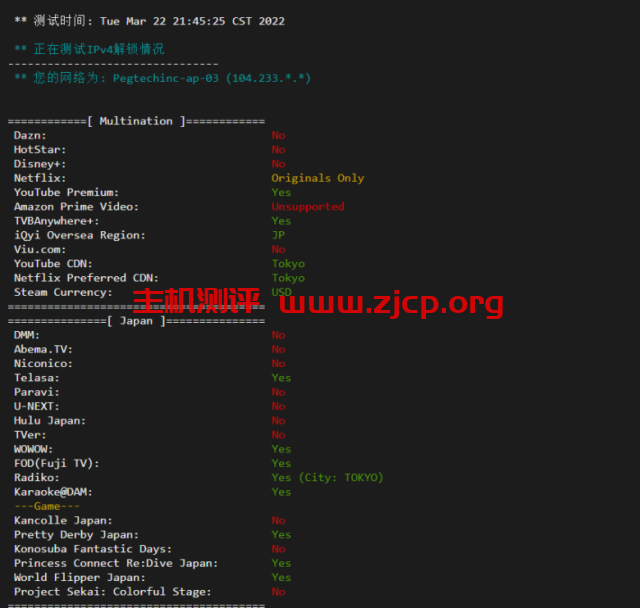
Task: Click the Originals Only result
Action: click(x=318, y=178)
